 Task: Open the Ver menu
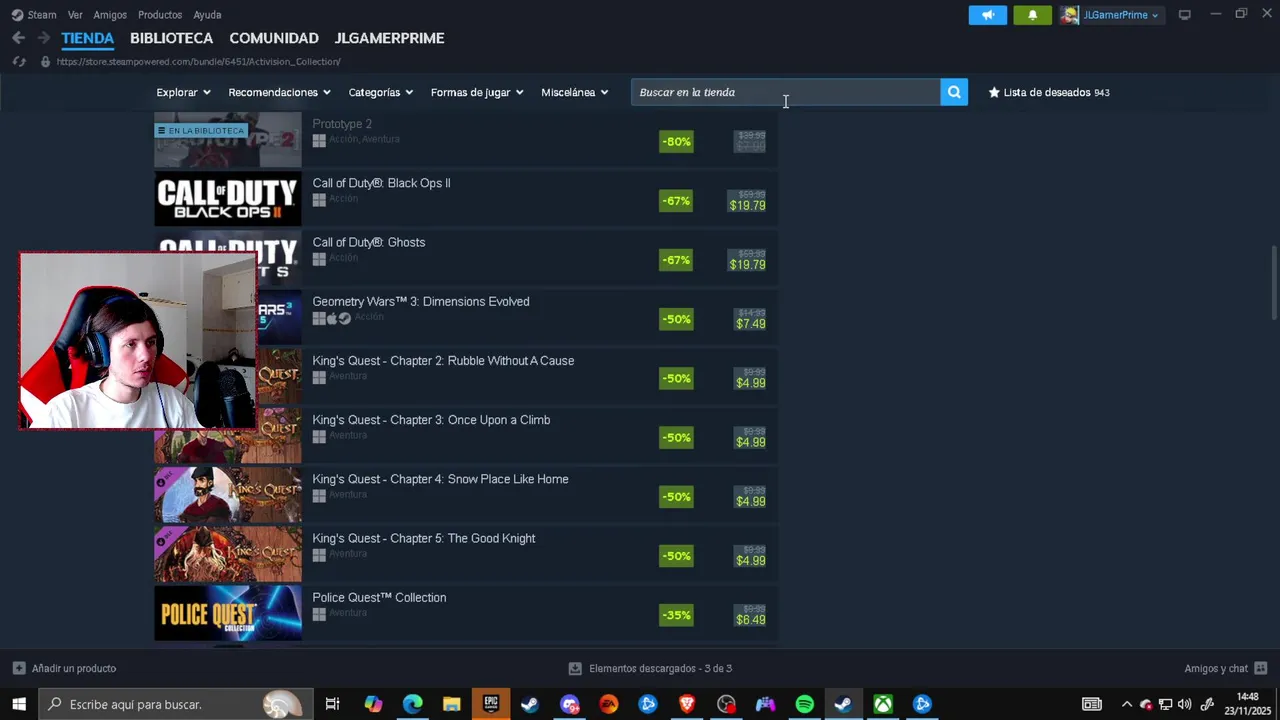(x=75, y=15)
